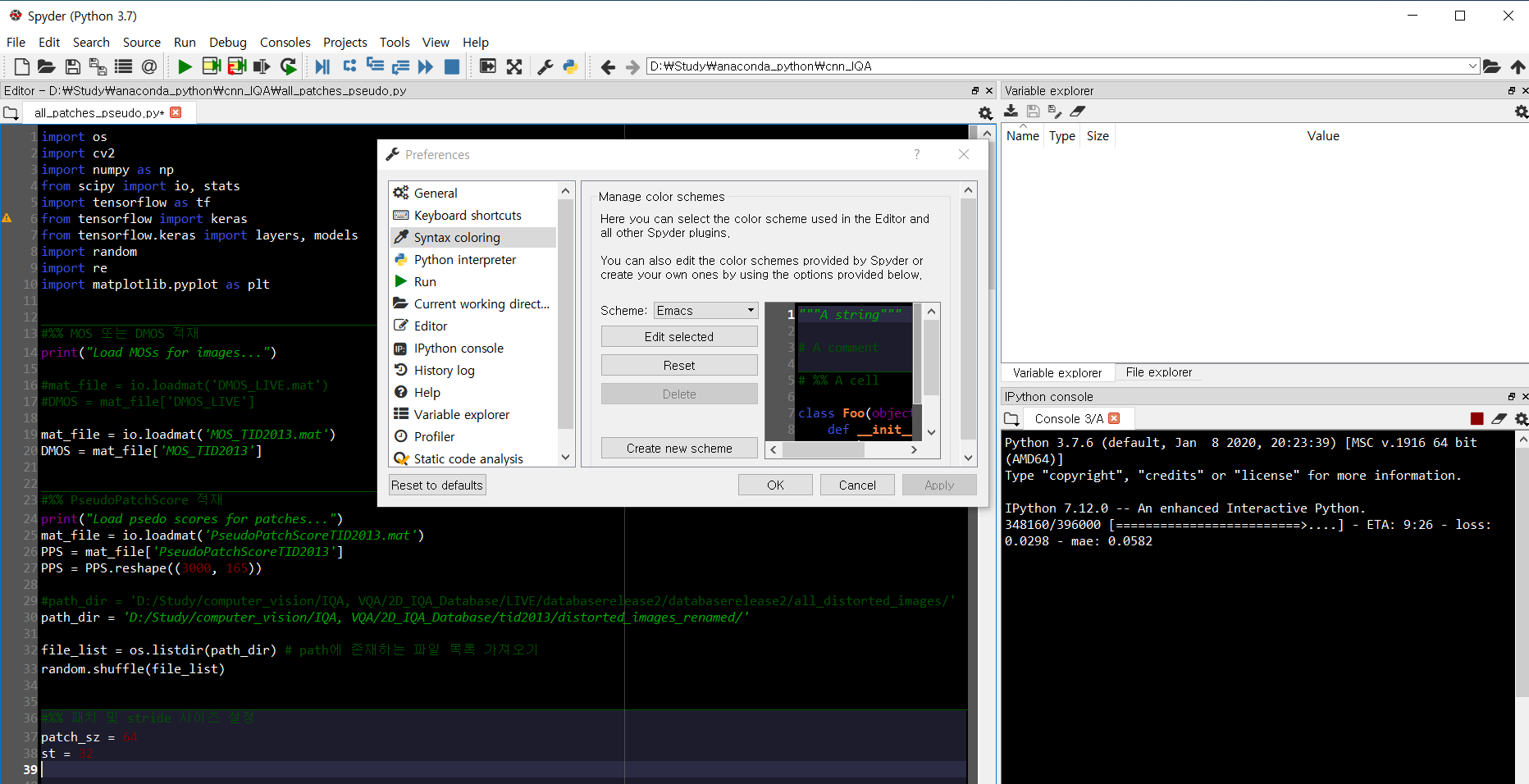The image size is (1529, 784).
Task: Click the forward arrow directory icon
Action: (632, 66)
